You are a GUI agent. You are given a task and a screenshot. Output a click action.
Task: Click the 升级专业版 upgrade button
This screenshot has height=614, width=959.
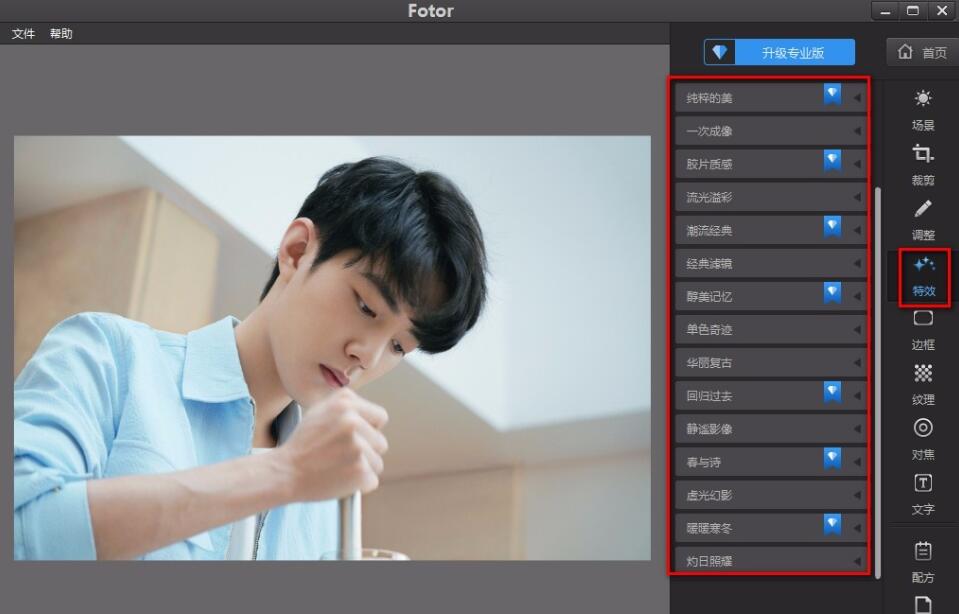tap(780, 53)
